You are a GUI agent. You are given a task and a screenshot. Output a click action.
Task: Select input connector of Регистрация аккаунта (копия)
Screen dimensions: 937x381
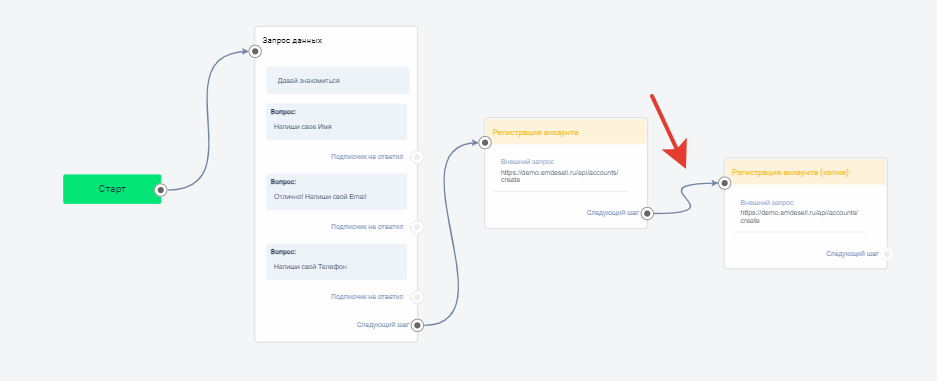tap(724, 183)
